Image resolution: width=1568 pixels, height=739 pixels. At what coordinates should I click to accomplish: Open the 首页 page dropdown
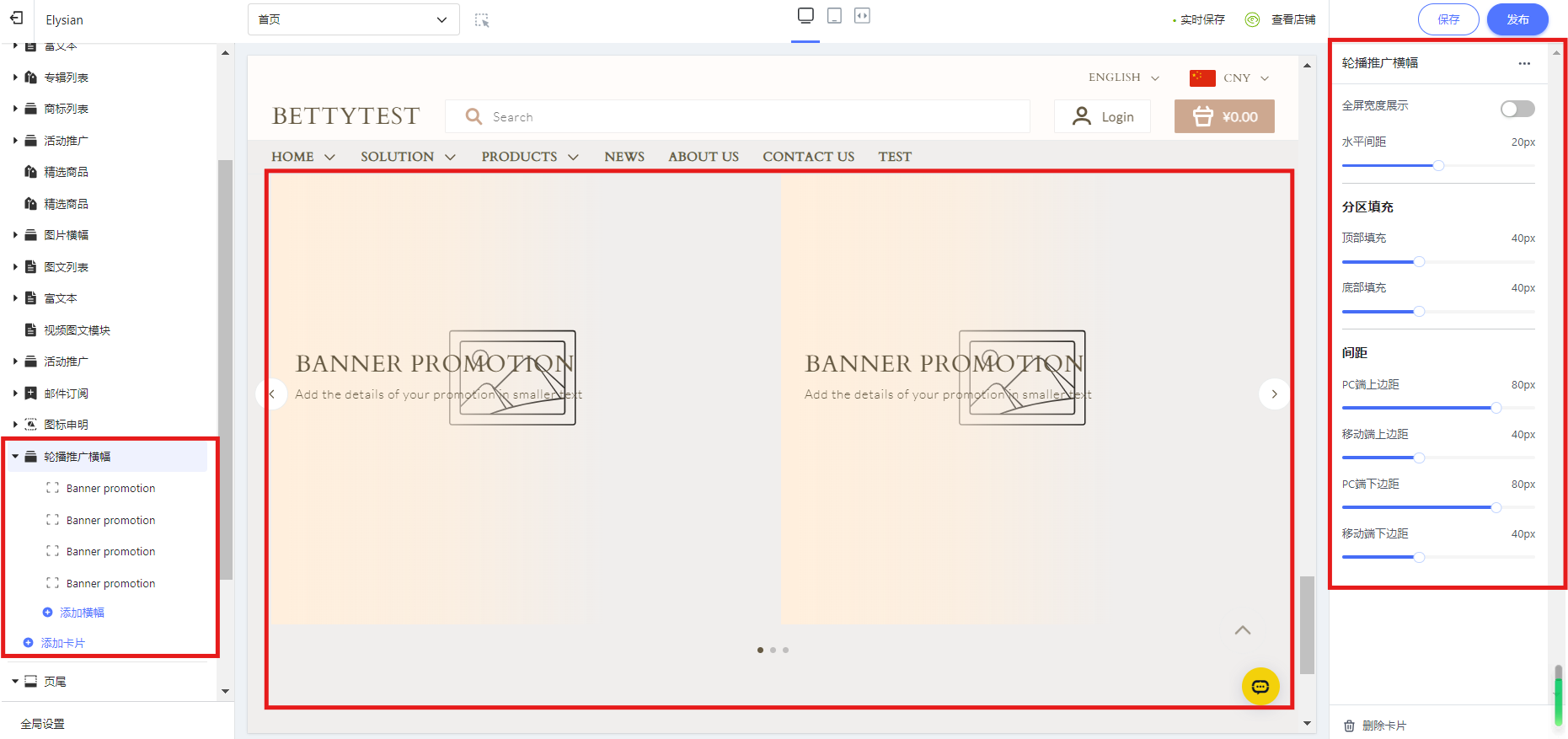click(354, 19)
